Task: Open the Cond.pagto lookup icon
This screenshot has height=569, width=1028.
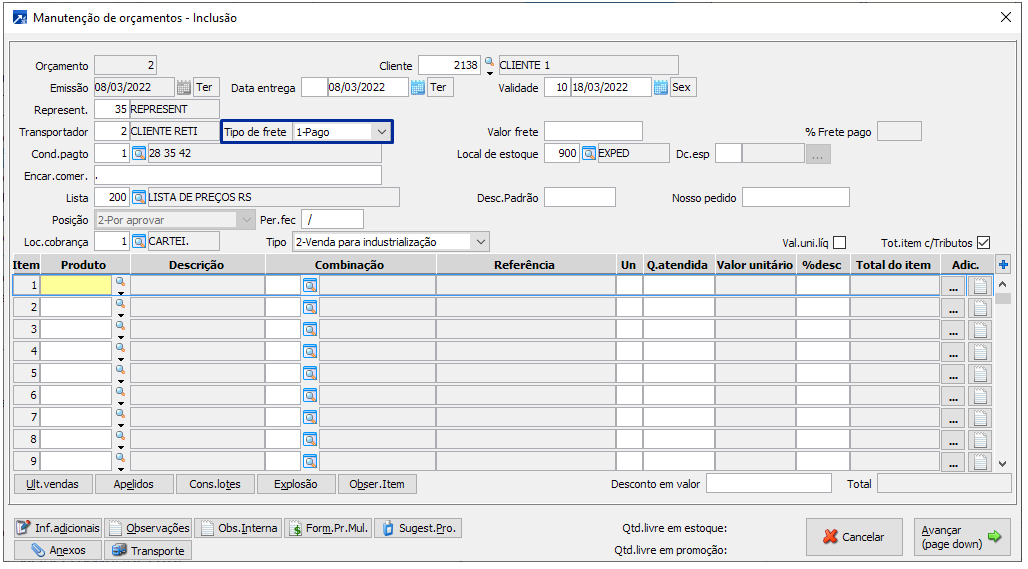Action: pyautogui.click(x=139, y=154)
